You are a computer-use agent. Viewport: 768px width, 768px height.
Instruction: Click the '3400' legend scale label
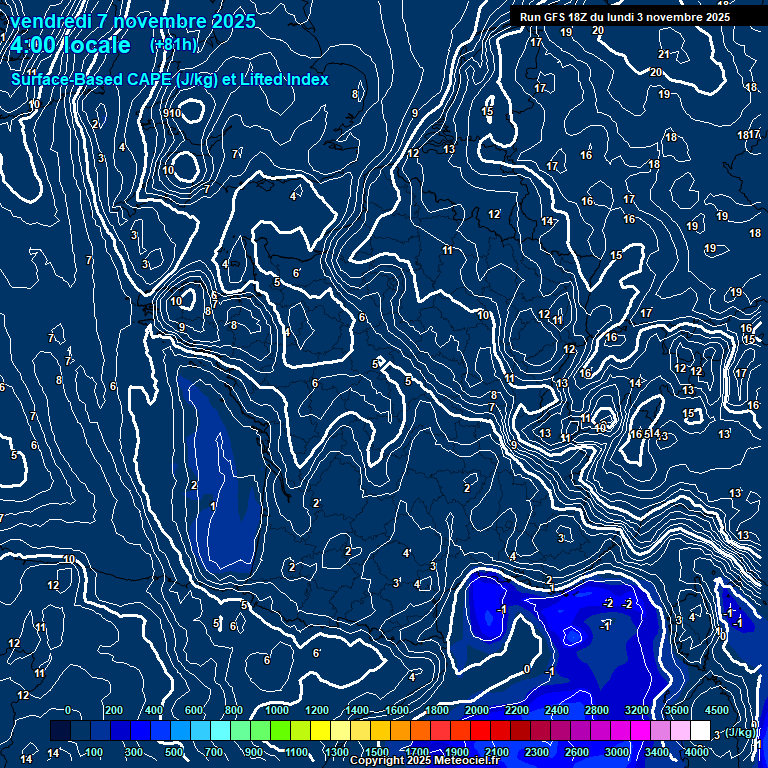(x=657, y=752)
